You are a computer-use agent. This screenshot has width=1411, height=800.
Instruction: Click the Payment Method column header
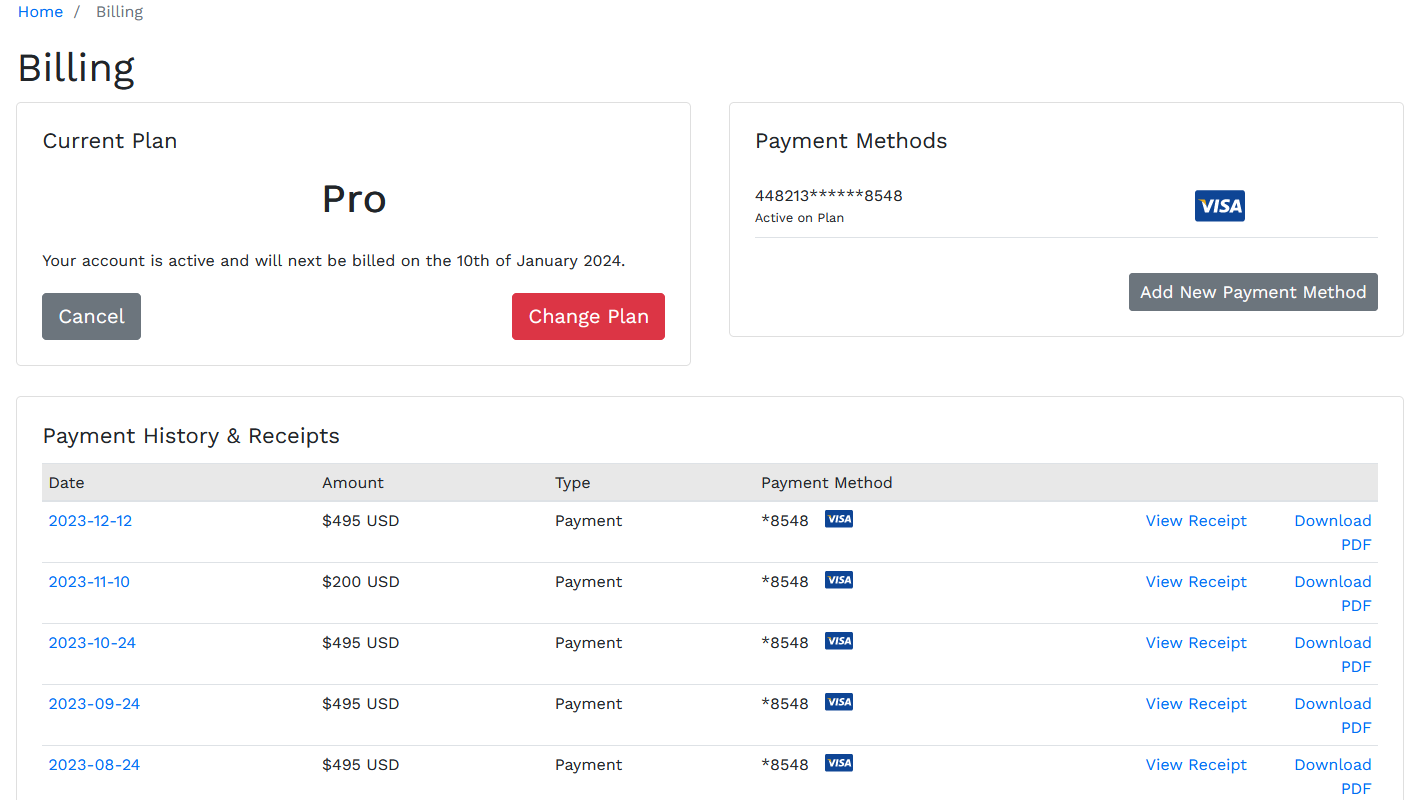click(827, 483)
